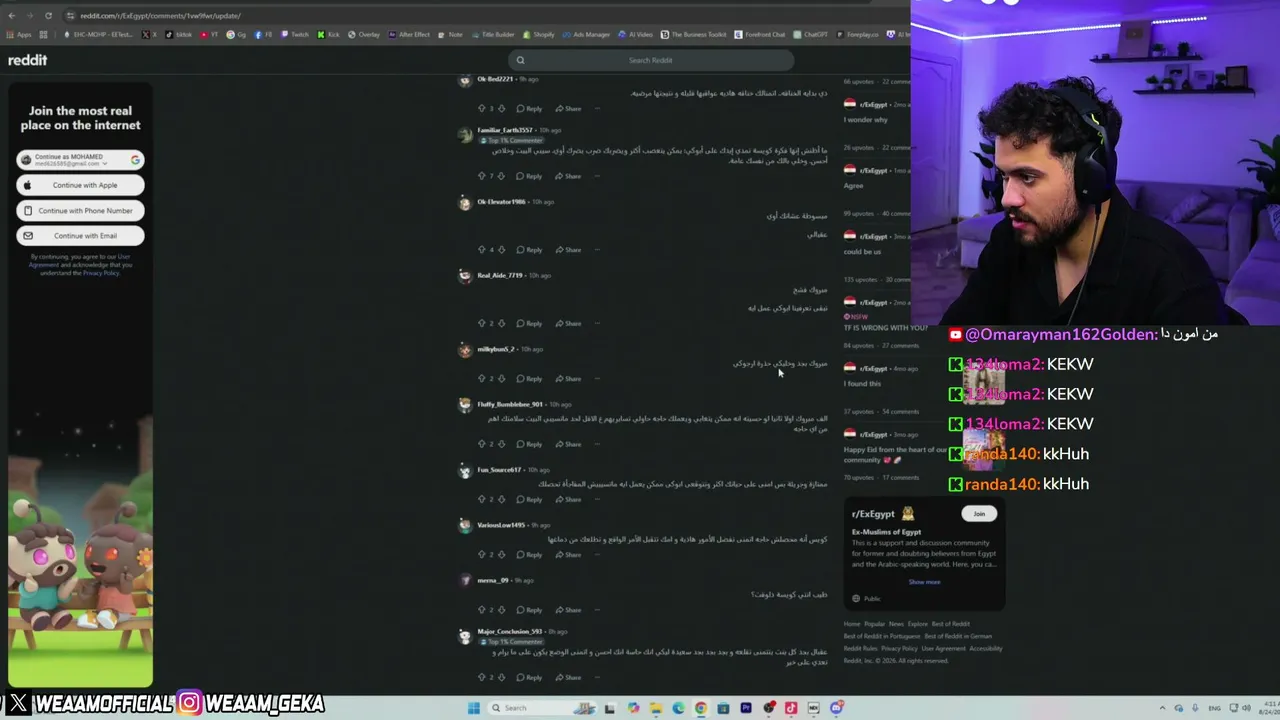The height and width of the screenshot is (720, 1280).
Task: Open more options on Ok-Bed2221 comment
Action: tap(598, 108)
